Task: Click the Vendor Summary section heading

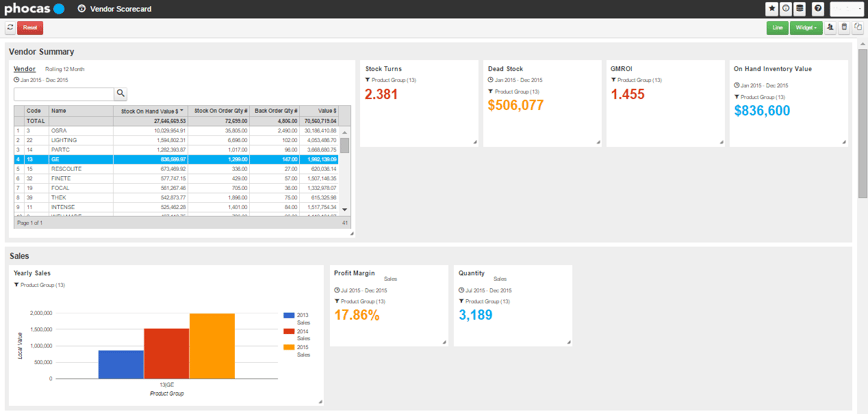Action: pos(42,51)
